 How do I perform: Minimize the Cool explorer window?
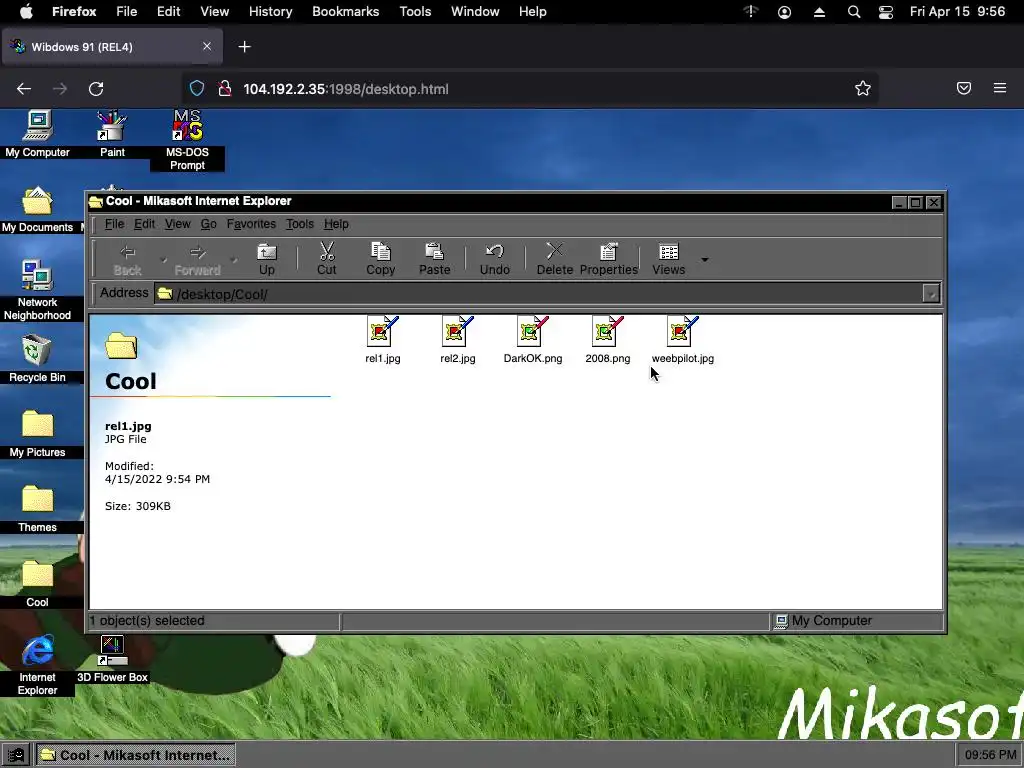click(x=899, y=202)
